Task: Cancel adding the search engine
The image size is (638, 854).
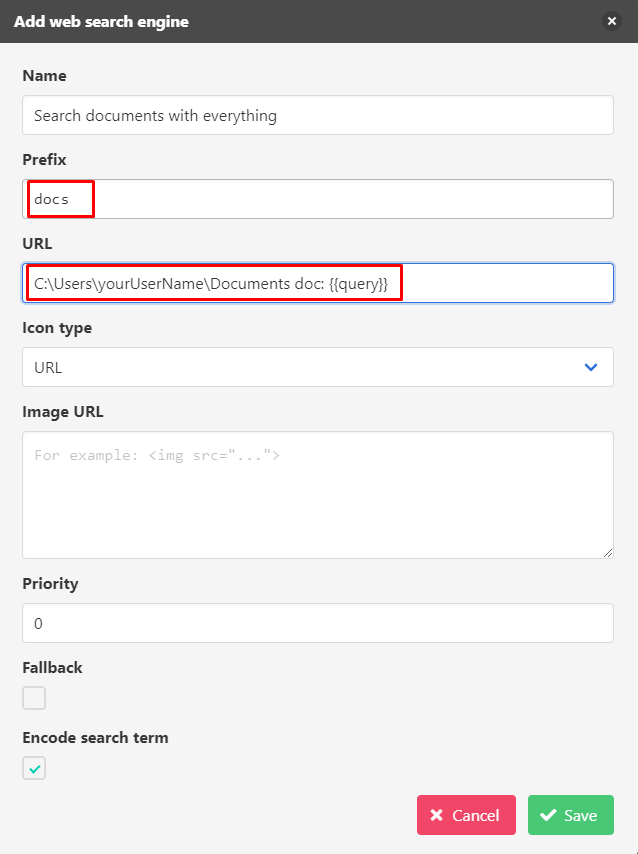Action: click(x=466, y=815)
